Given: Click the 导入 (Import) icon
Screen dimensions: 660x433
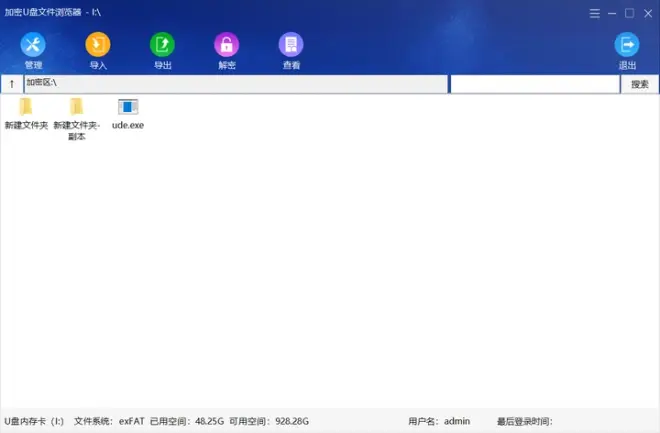Looking at the screenshot, I should 98,46.
